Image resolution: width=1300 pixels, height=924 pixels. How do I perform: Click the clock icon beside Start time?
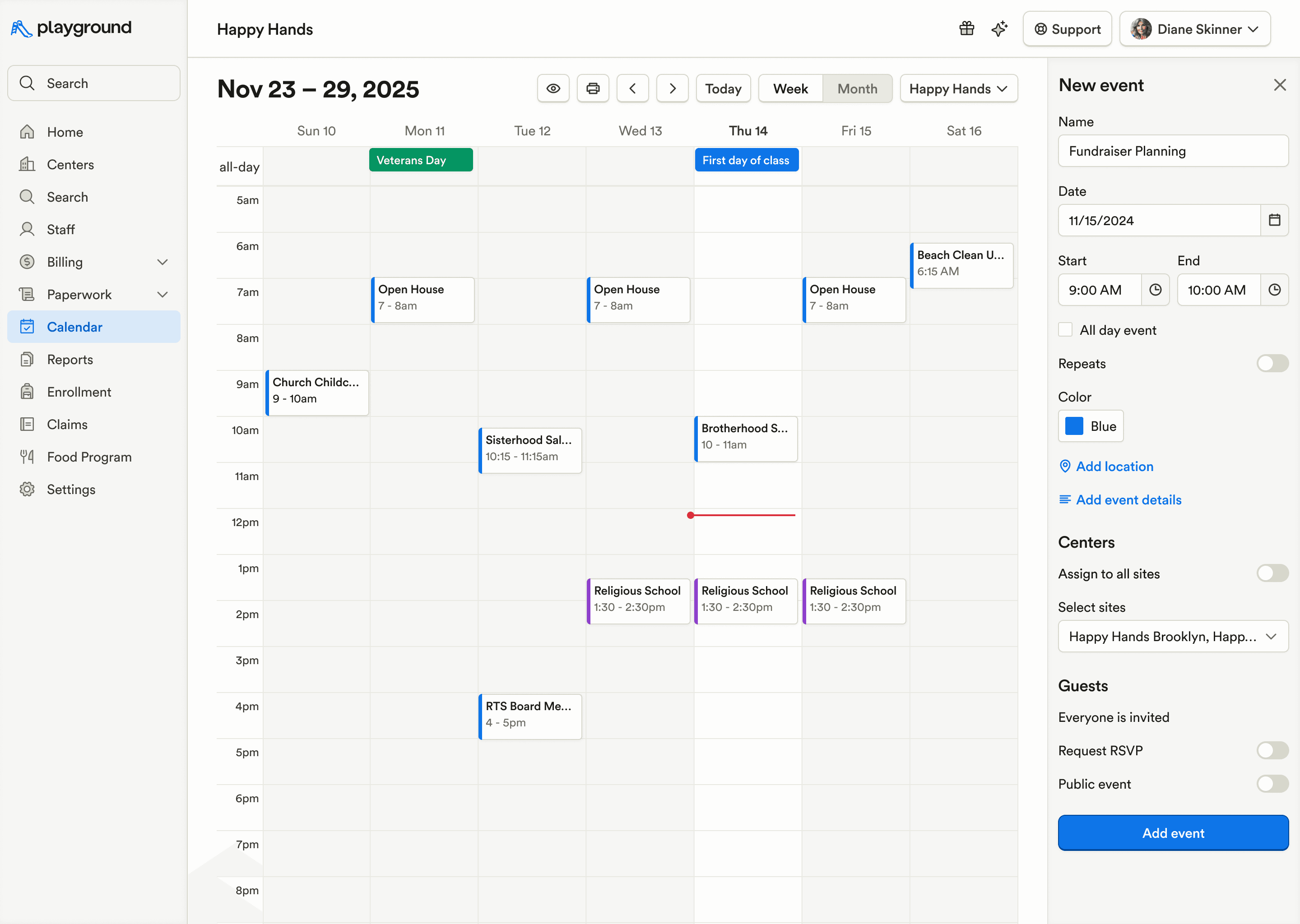point(1156,290)
